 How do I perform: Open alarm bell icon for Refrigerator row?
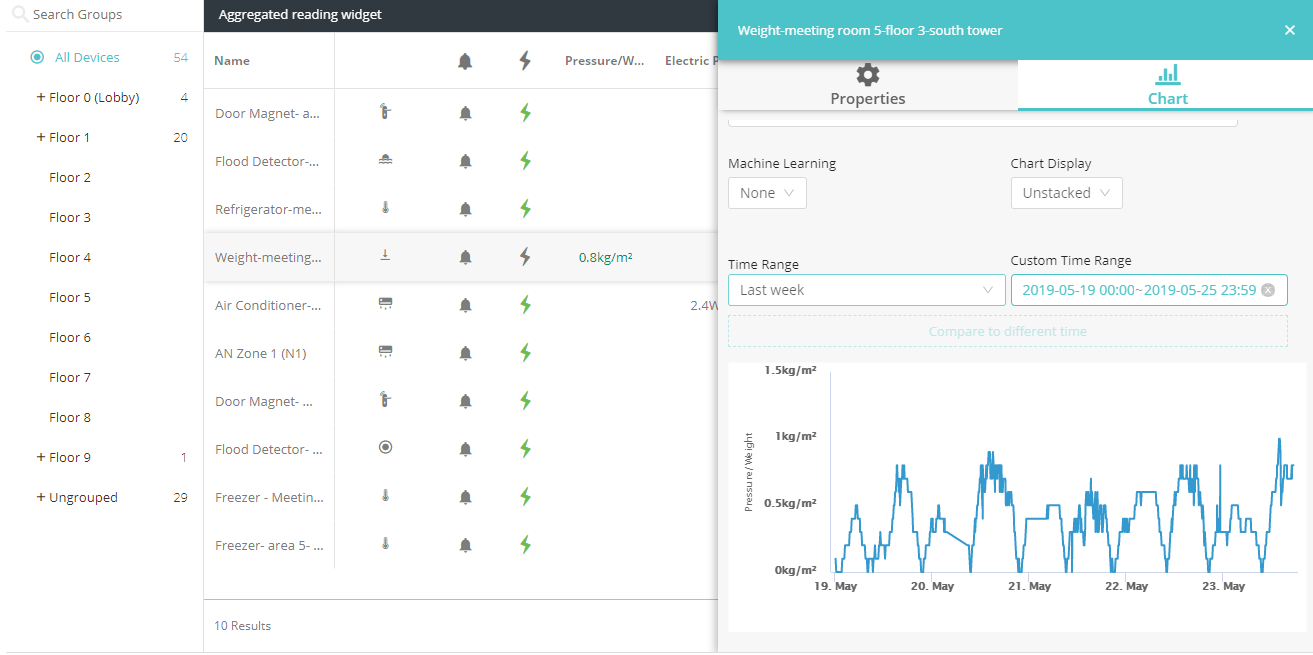point(465,208)
